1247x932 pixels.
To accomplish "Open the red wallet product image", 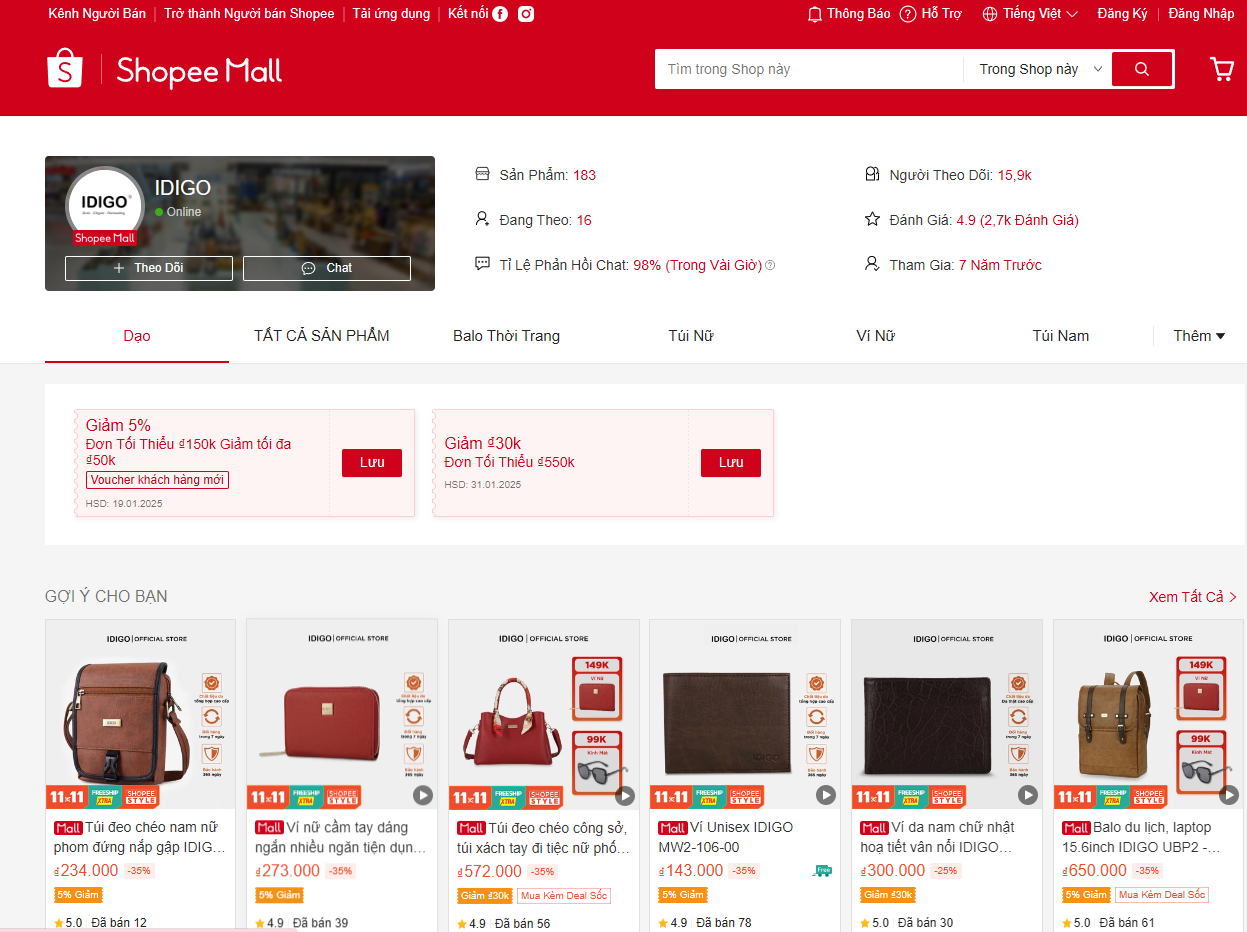I will click(342, 714).
